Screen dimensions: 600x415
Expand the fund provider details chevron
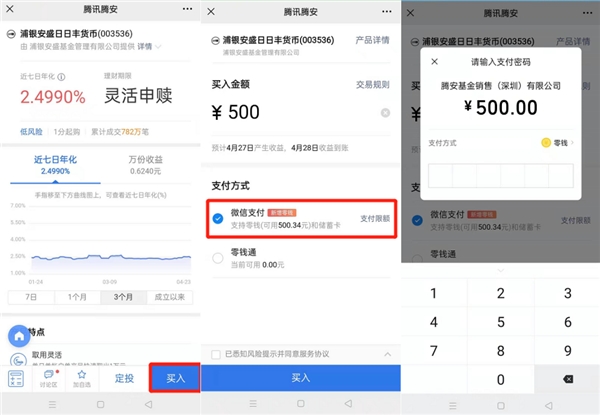click(158, 47)
